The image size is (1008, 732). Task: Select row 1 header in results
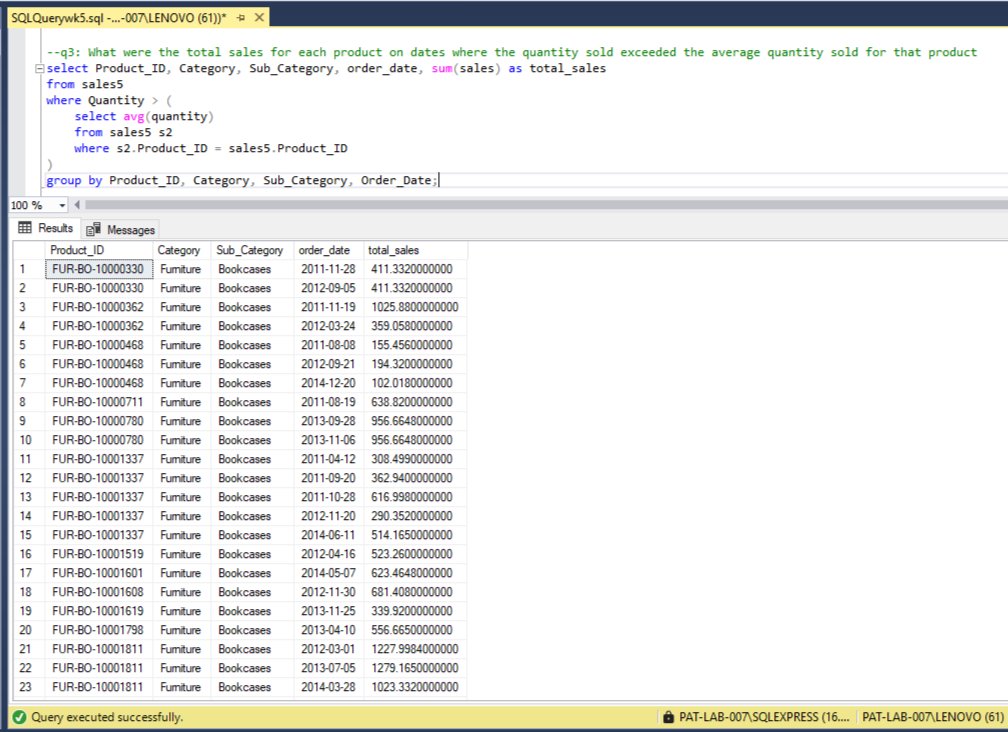[x=29, y=269]
